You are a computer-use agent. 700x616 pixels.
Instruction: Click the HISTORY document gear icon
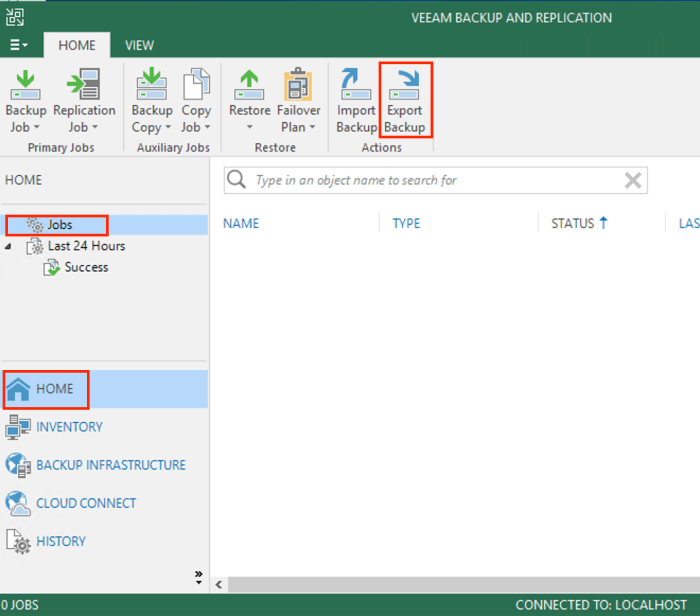pos(18,541)
